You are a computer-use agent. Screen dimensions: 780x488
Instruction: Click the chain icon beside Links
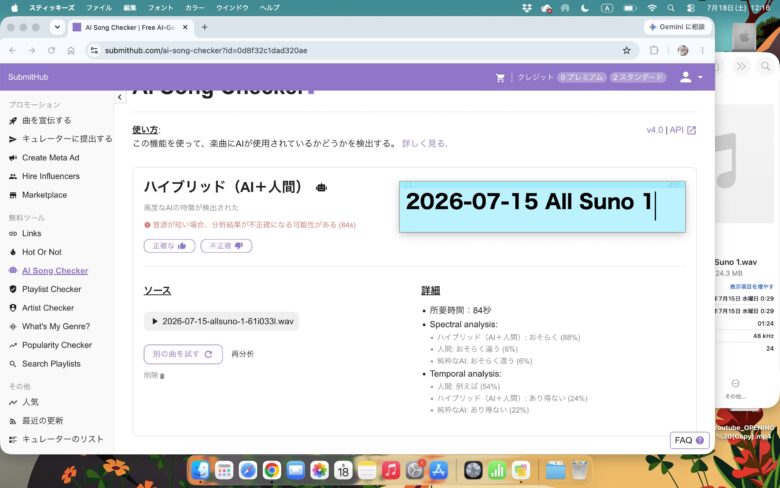(x=13, y=233)
